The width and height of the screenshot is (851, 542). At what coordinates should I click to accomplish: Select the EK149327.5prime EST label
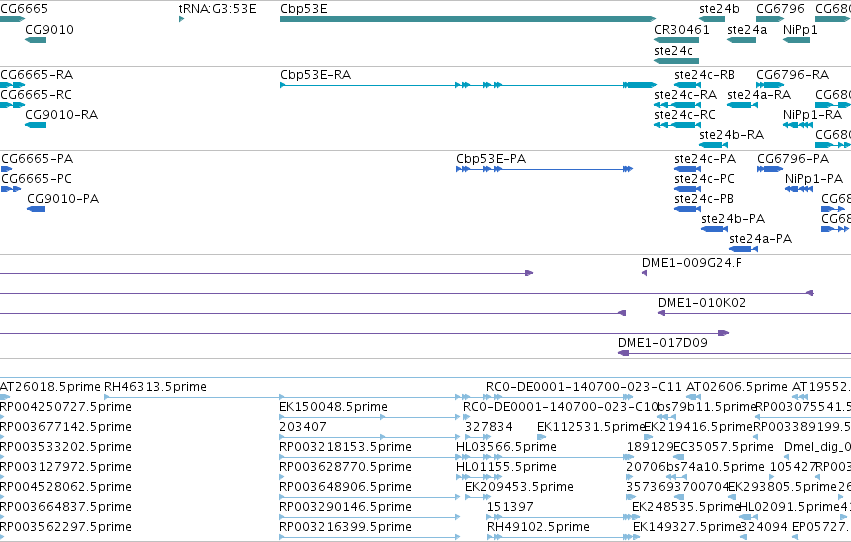687,527
